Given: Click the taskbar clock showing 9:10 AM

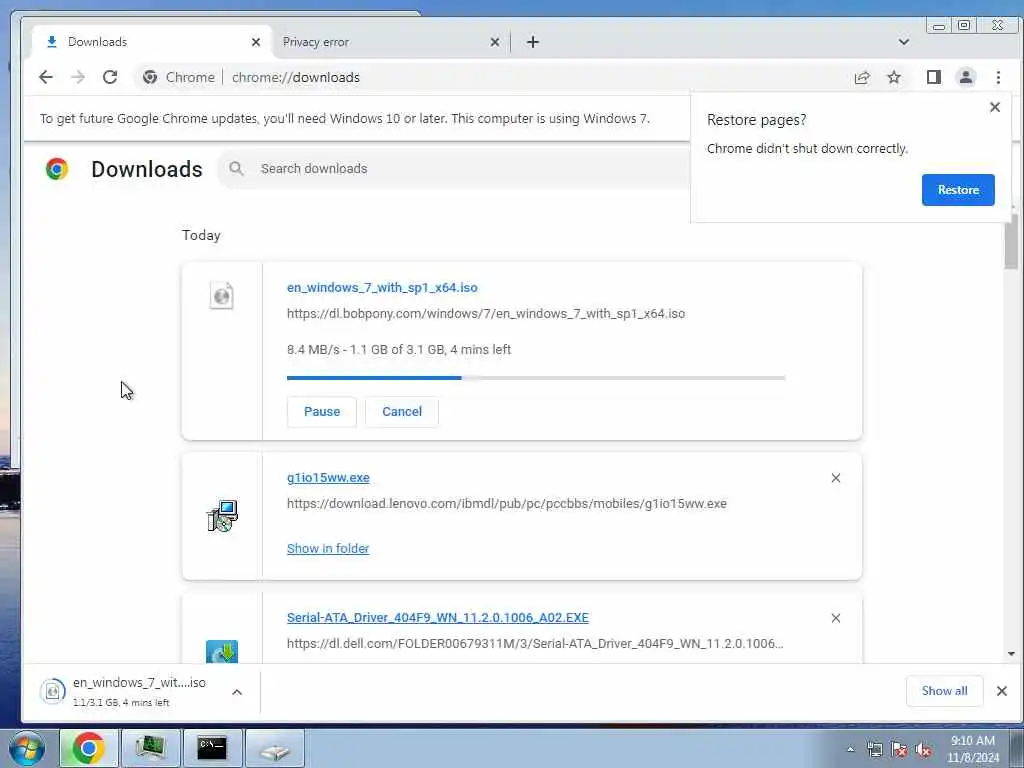Looking at the screenshot, I should click(x=973, y=749).
